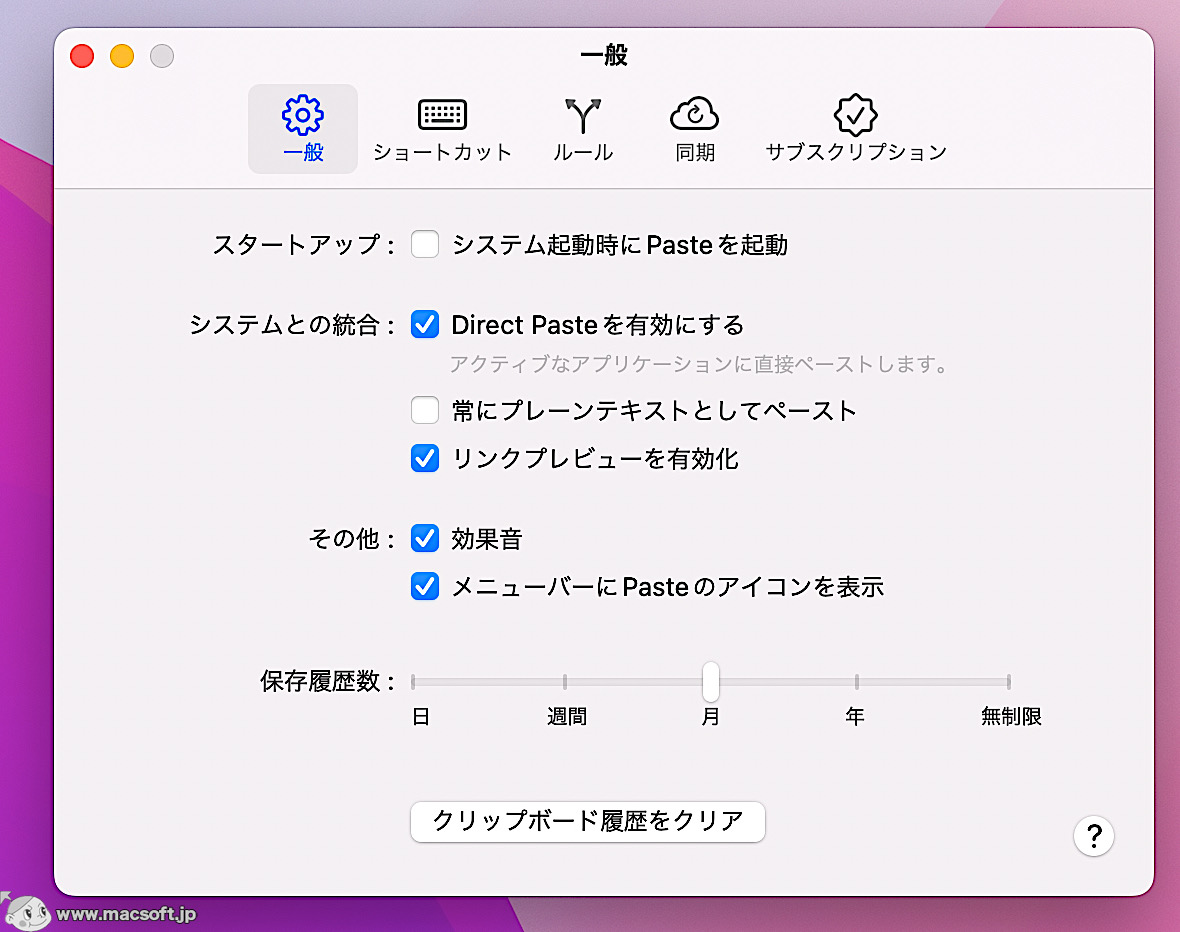Set history slider to 無制限 tick
1180x932 pixels.
[1008, 682]
